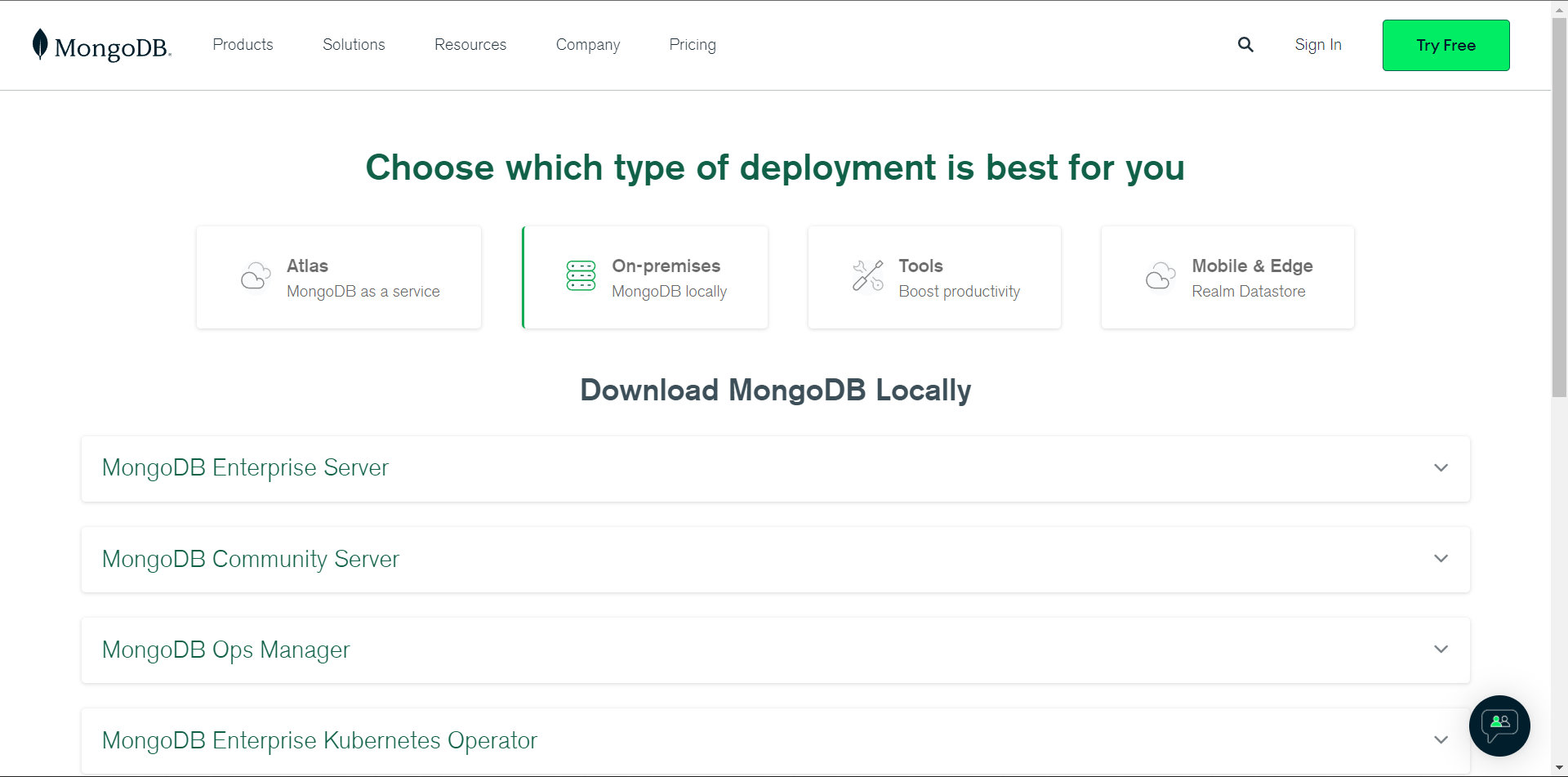This screenshot has width=1568, height=777.
Task: Expand the MongoDB Community Server section
Action: tap(1441, 559)
